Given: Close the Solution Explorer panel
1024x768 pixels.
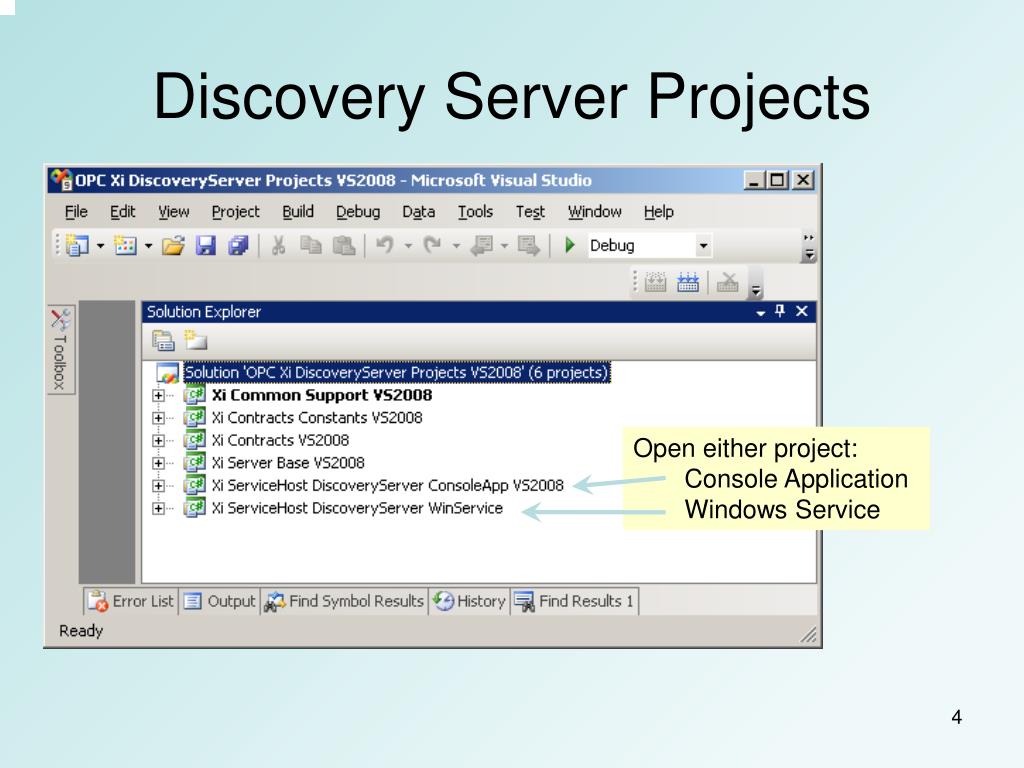Looking at the screenshot, I should click(802, 312).
